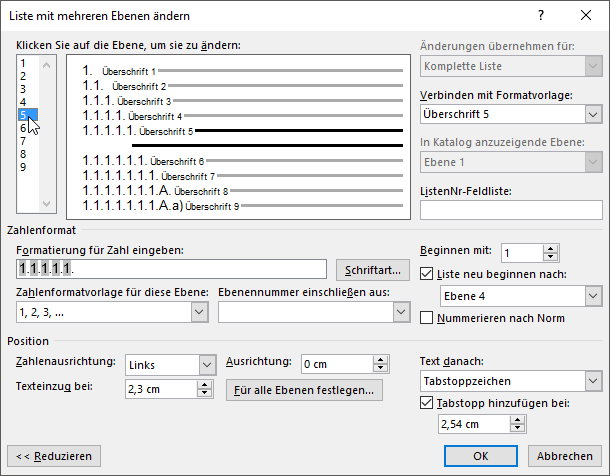Screen dimensions: 610x476
Task: Open 'Verbinden mit Formatvorlage' dropdown
Action: coord(593,115)
